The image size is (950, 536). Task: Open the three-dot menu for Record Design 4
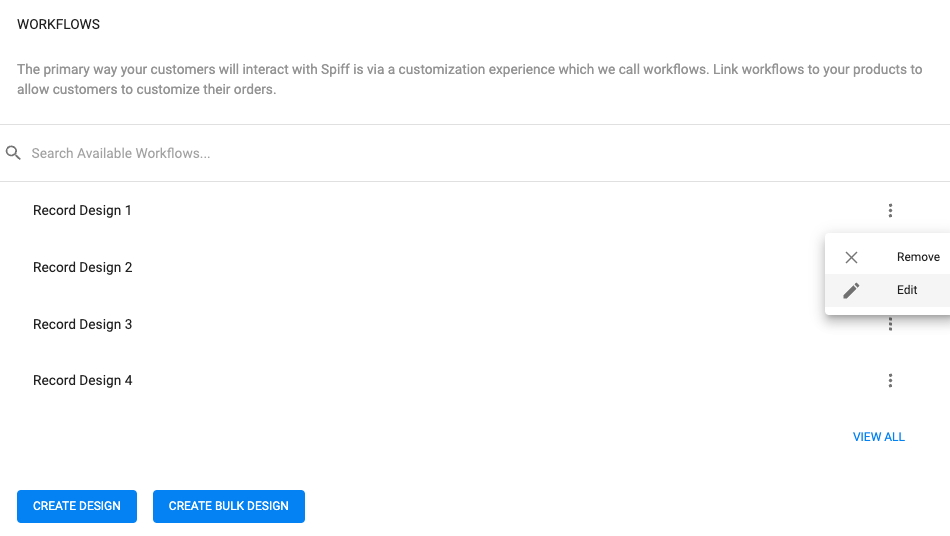tap(890, 380)
